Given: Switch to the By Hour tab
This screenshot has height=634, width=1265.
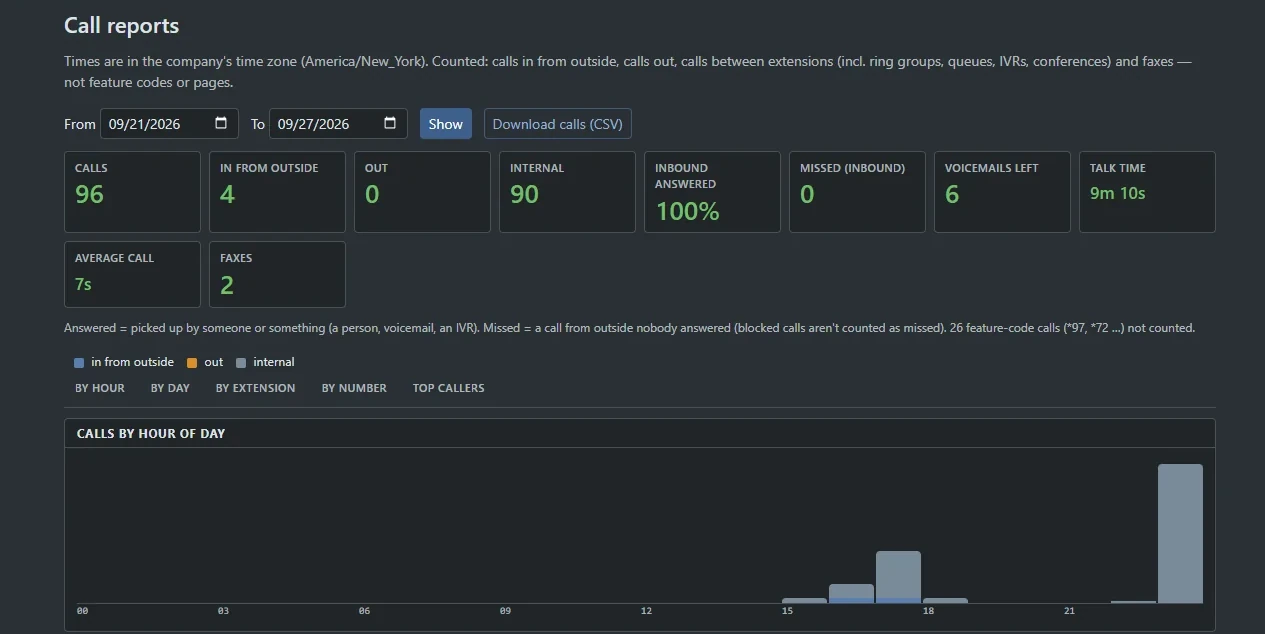Looking at the screenshot, I should (x=100, y=388).
